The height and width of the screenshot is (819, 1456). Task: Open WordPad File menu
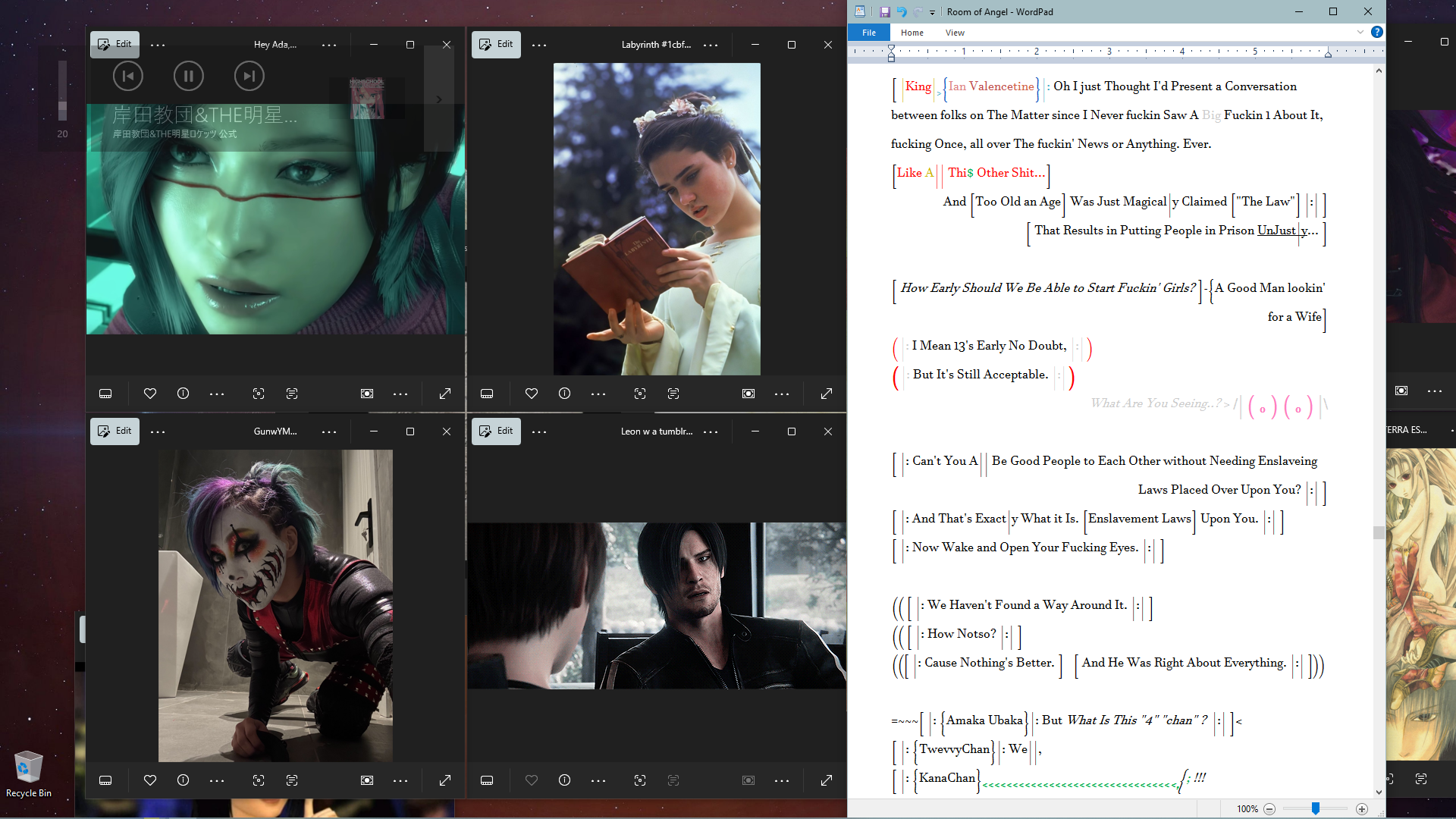point(869,33)
